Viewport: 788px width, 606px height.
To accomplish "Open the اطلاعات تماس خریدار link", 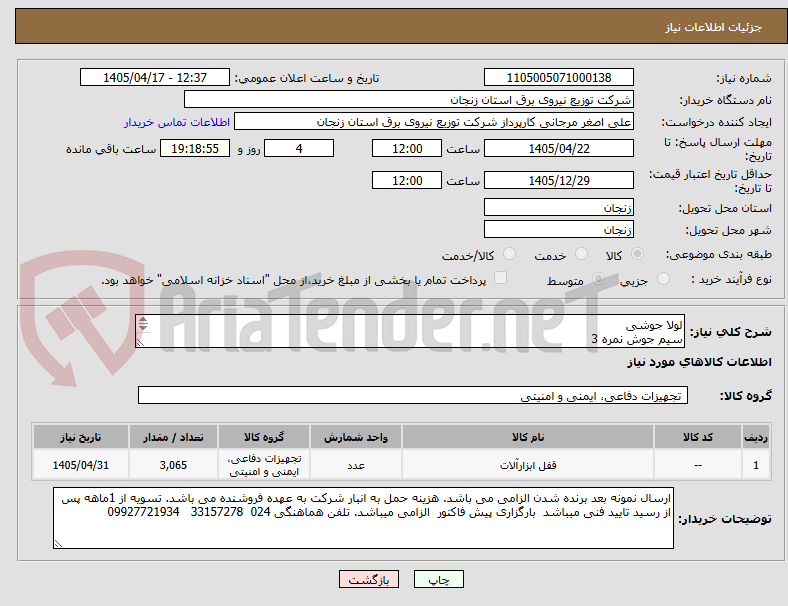I will point(177,122).
